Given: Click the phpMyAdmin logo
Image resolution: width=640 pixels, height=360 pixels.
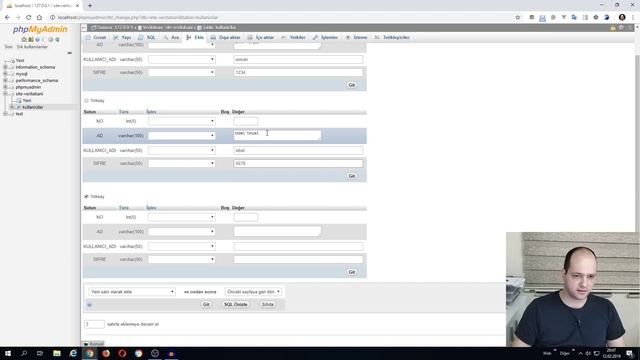Looking at the screenshot, I should tap(40, 29).
